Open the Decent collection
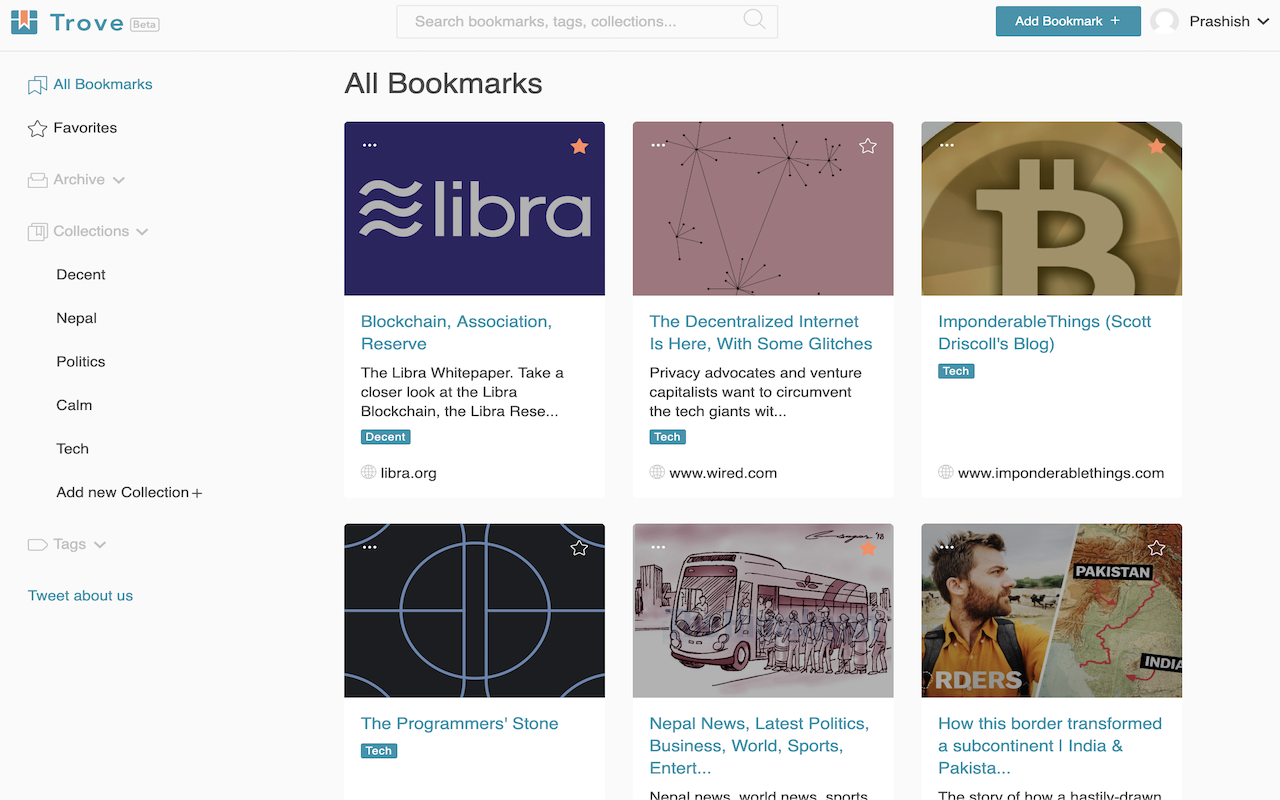 [x=81, y=274]
